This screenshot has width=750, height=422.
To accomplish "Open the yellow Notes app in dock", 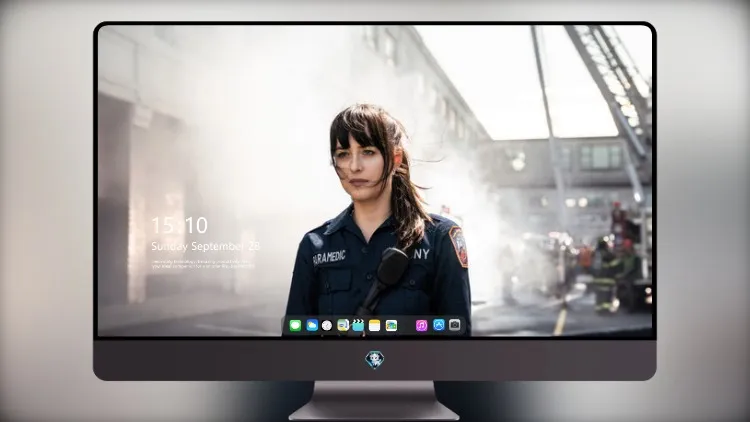I will click(375, 326).
